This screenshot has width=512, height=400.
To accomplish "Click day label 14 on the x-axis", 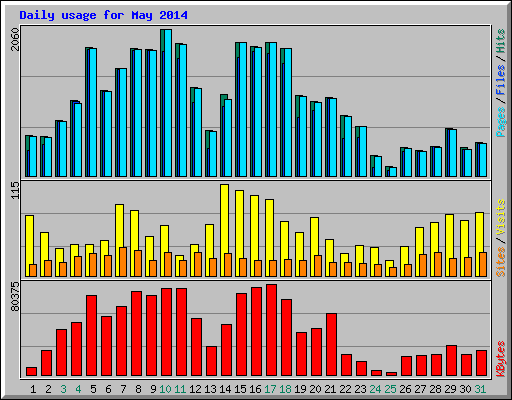I will coord(225,389).
